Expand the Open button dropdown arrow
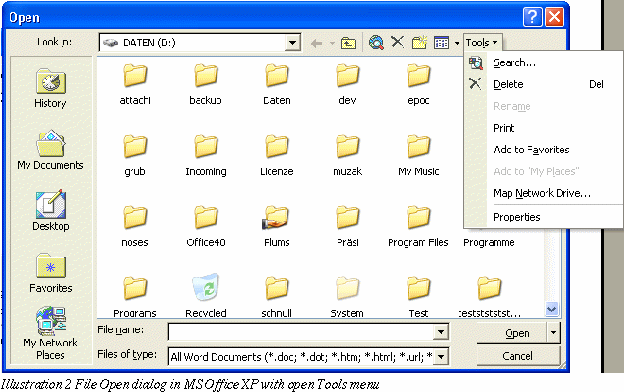This screenshot has width=625, height=392. [x=553, y=332]
